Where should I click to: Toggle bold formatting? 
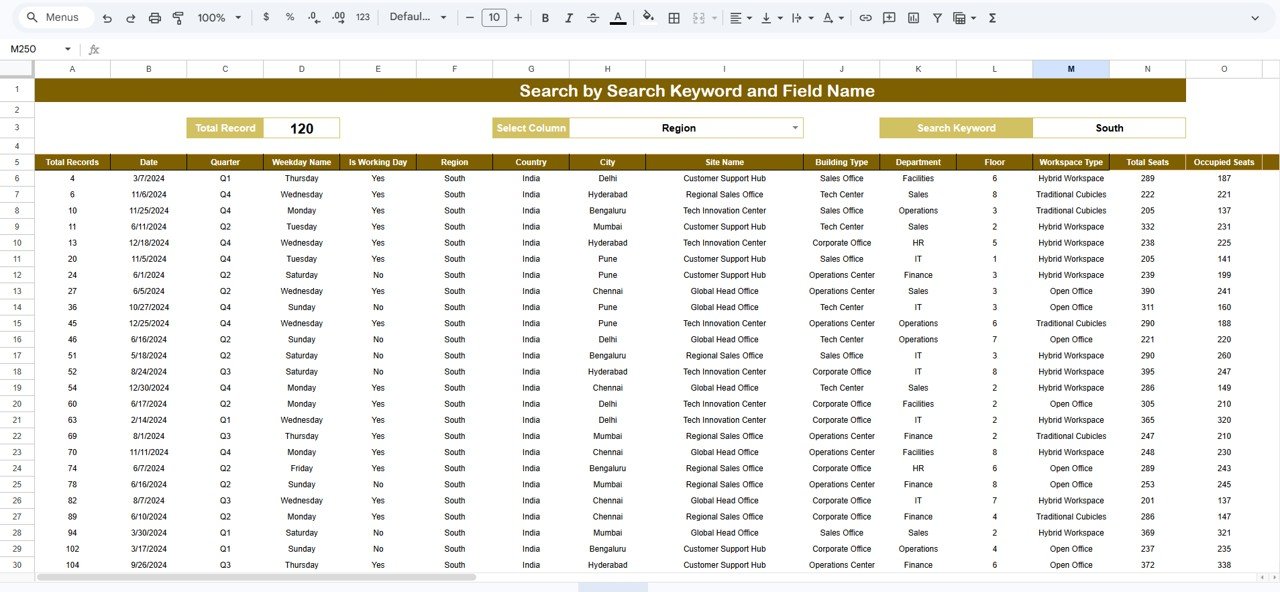[x=545, y=17]
